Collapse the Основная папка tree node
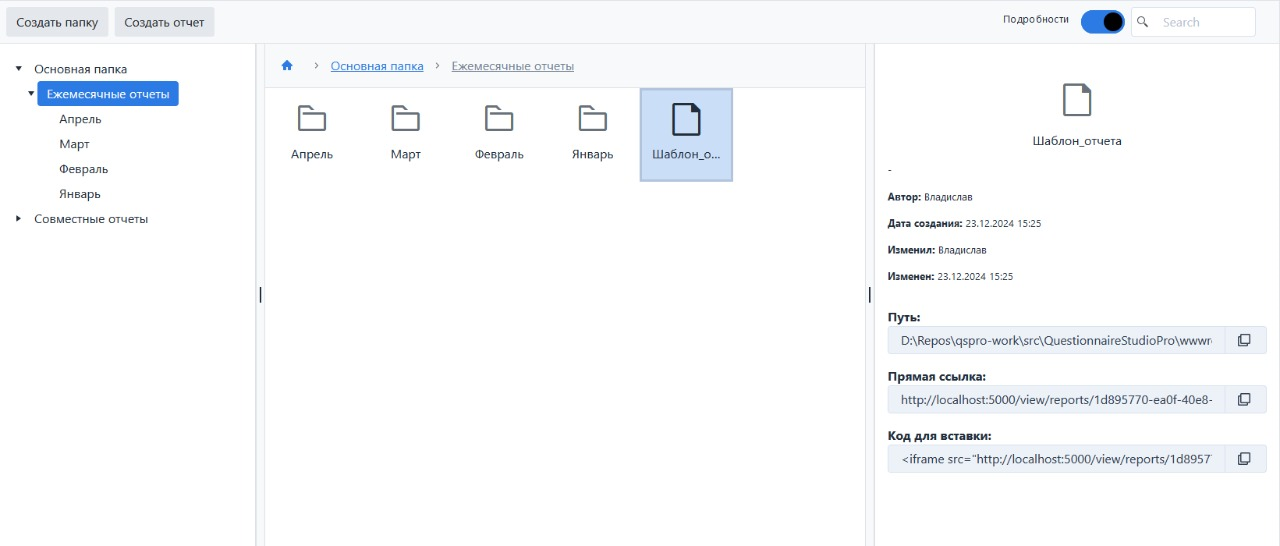Image resolution: width=1280 pixels, height=546 pixels. [x=19, y=69]
